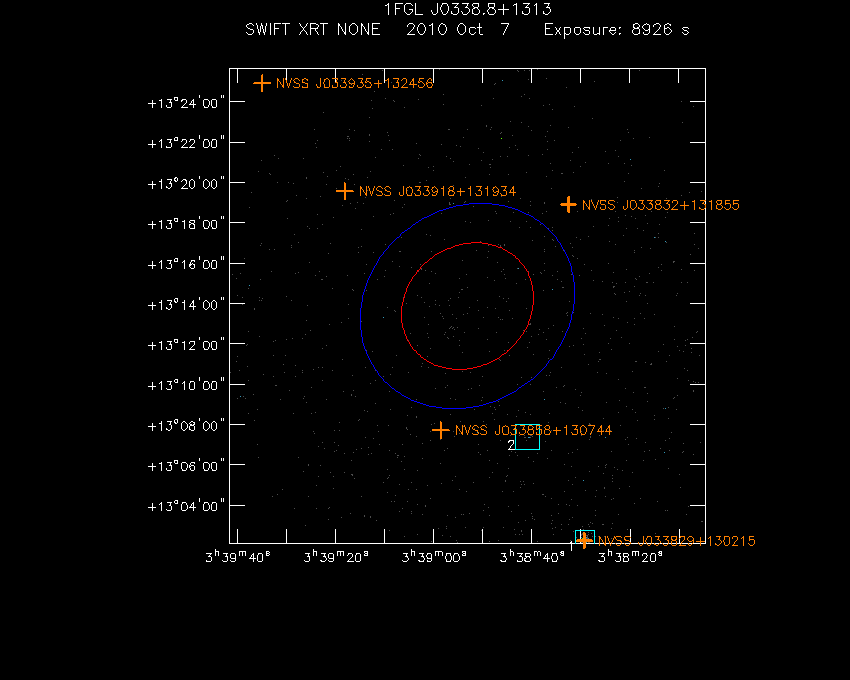This screenshot has width=850, height=680.
Task: Click the declination label +13°18'00"
Action: click(186, 224)
